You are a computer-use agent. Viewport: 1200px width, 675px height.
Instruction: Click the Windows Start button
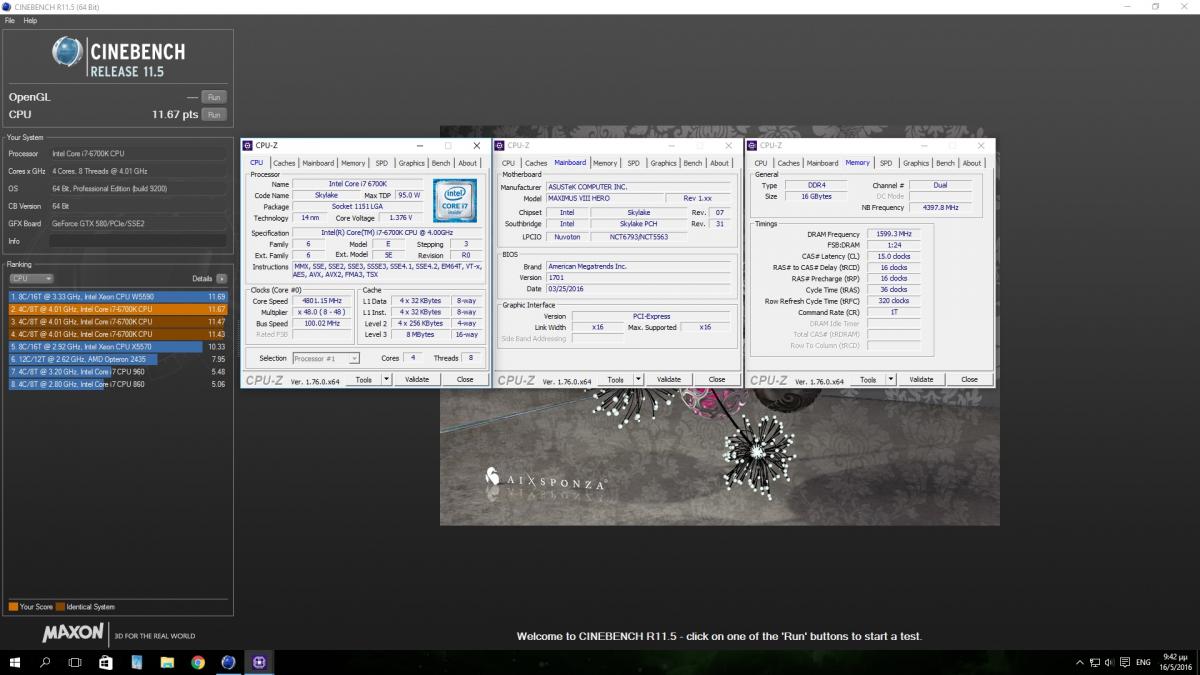click(x=15, y=662)
